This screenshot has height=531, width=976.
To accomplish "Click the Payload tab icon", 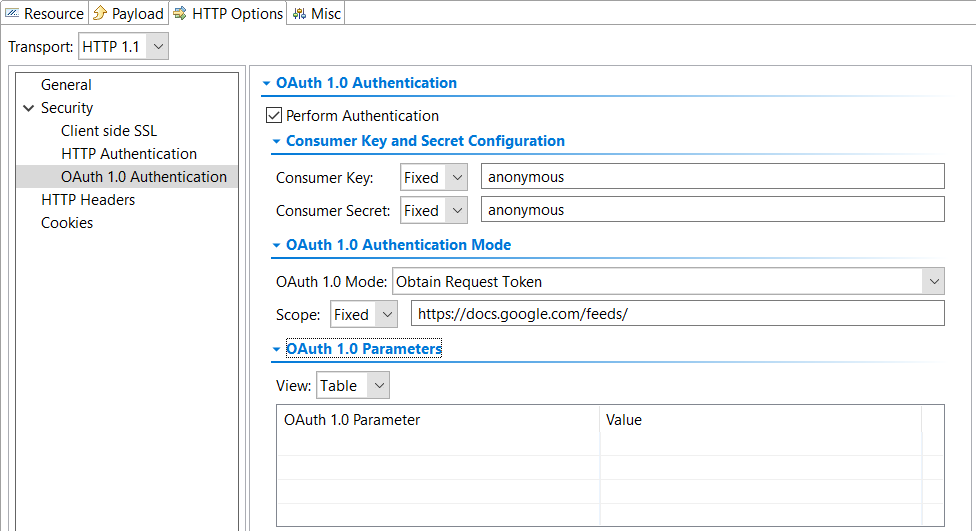I will (x=100, y=13).
